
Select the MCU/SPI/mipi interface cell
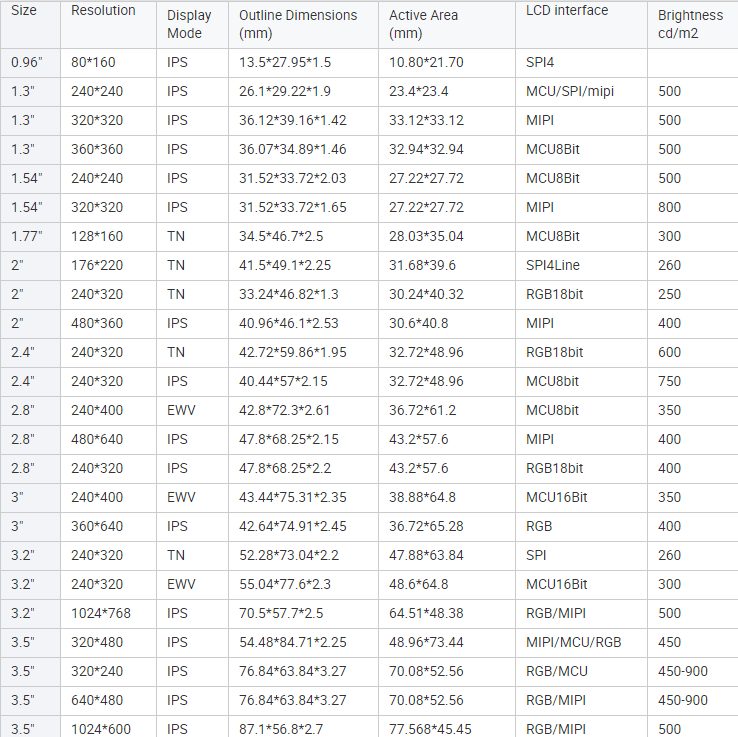click(x=570, y=91)
